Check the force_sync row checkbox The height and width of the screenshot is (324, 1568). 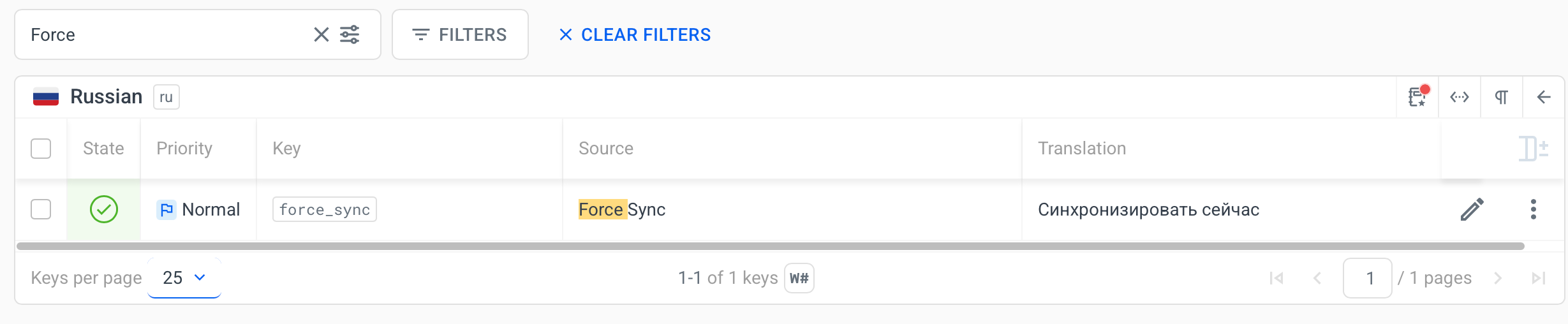click(x=41, y=209)
